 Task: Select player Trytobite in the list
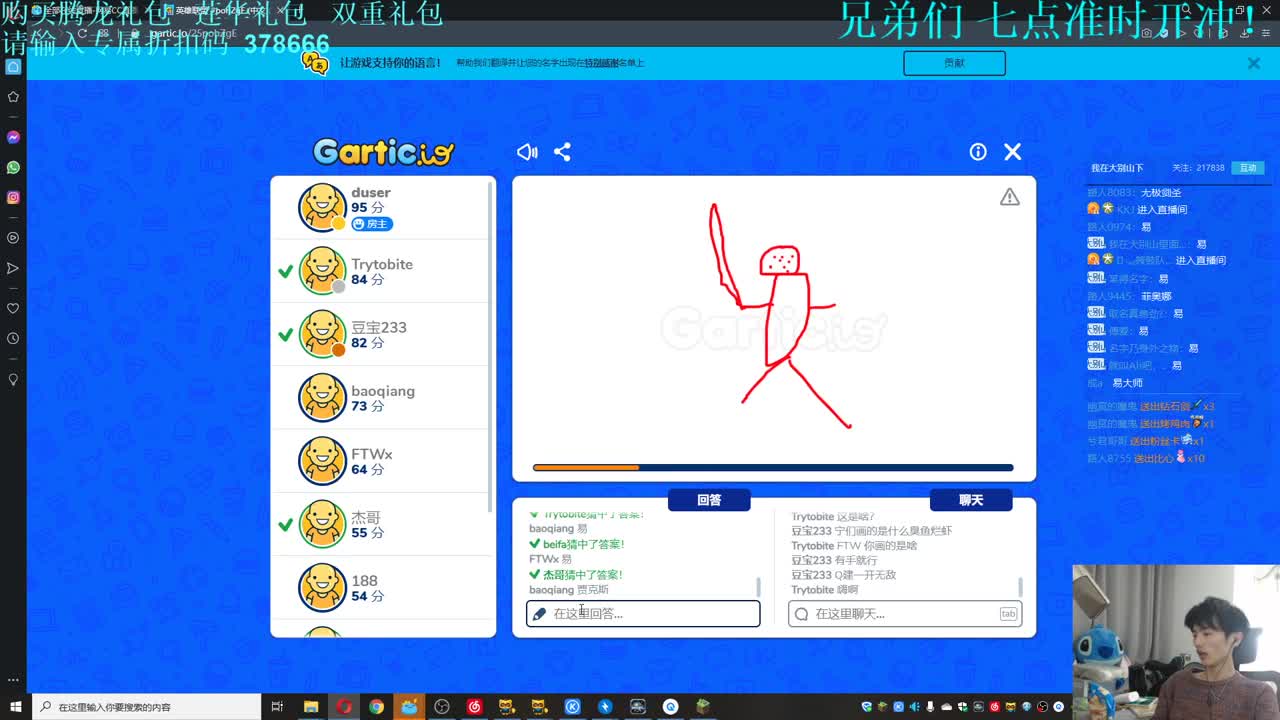click(380, 271)
